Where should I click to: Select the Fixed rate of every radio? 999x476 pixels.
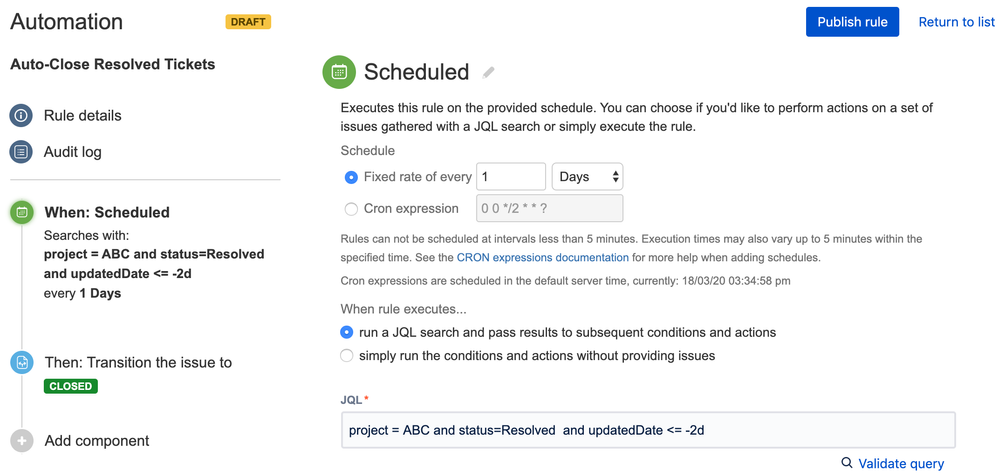tap(351, 177)
